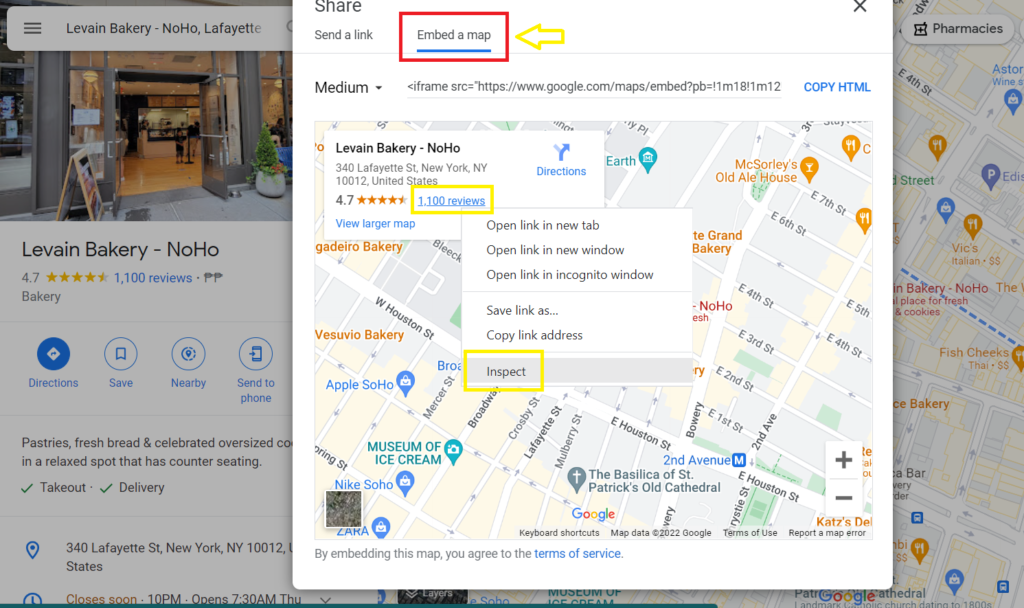The height and width of the screenshot is (608, 1024).
Task: Zoom out on the embedded map
Action: point(843,498)
